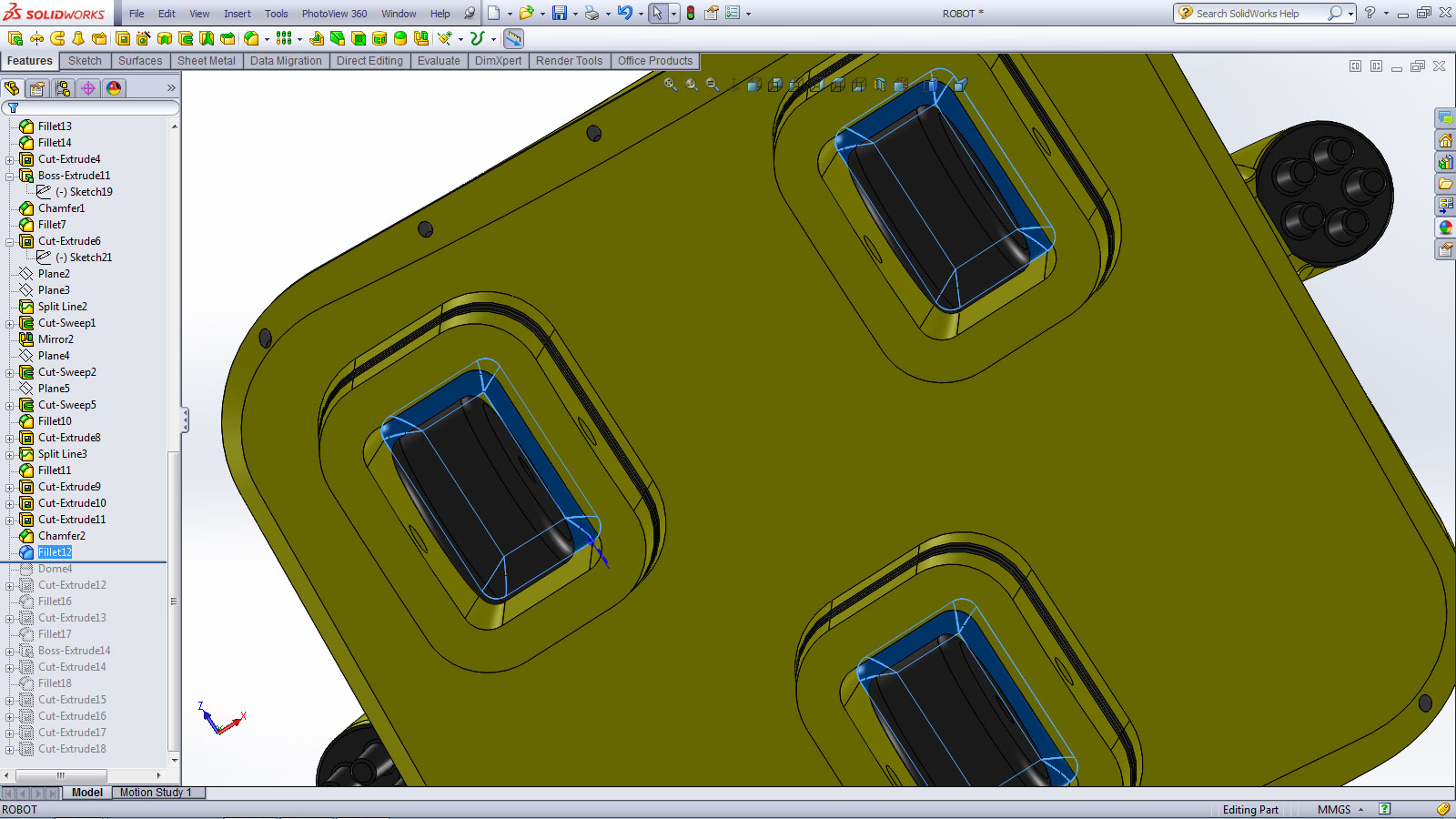Switch to the Sheet Metal tab
Viewport: 1456px width, 819px height.
pyautogui.click(x=206, y=61)
